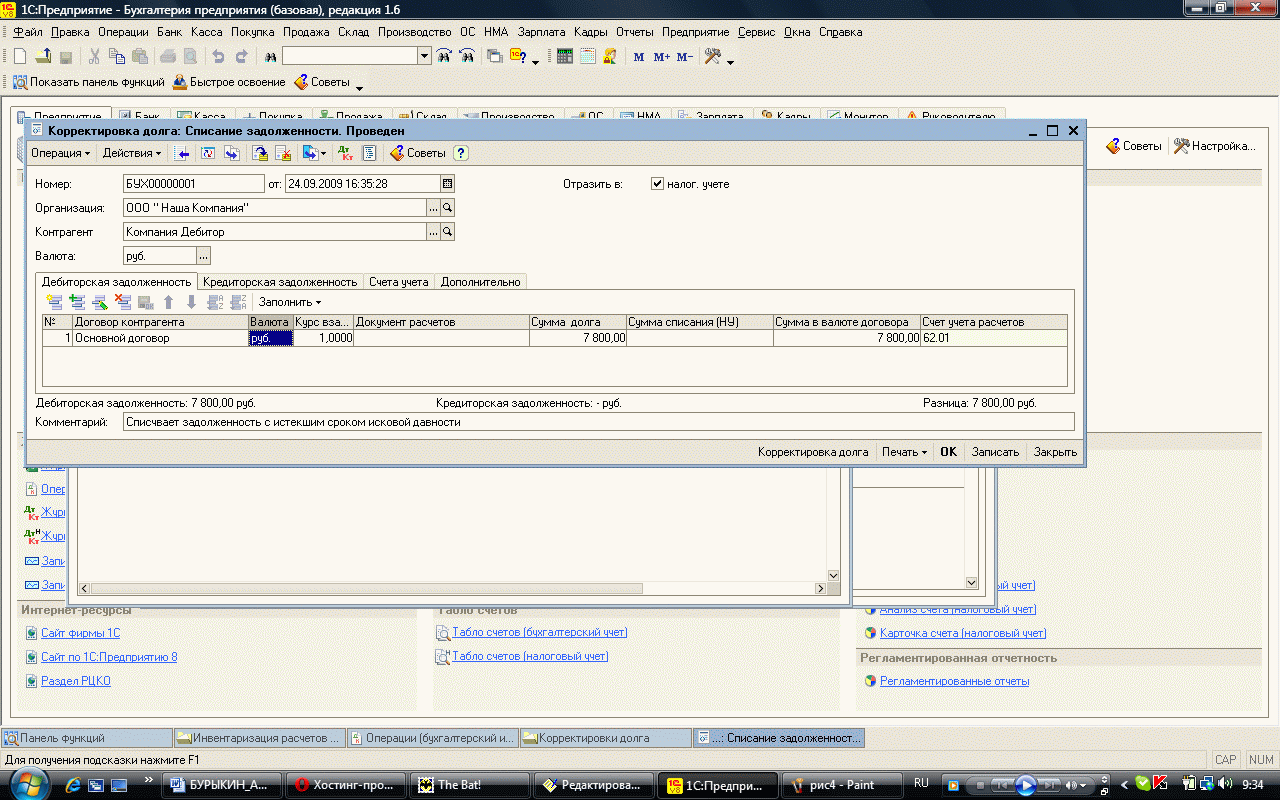1280x800 pixels.
Task: Click the ellipsis select button for Валюта
Action: click(x=204, y=257)
